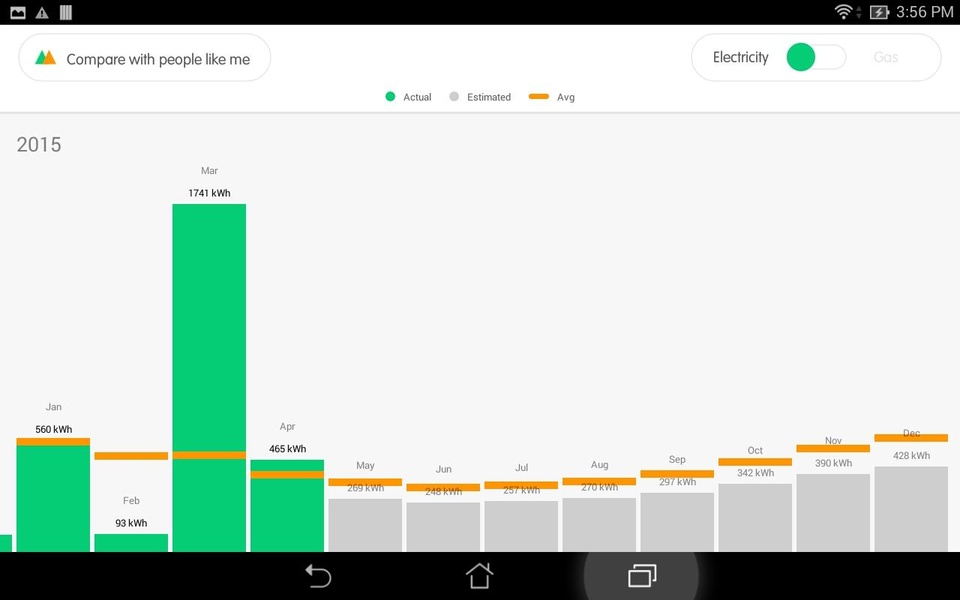
Task: Tap the 390 kWh November label
Action: 833,463
